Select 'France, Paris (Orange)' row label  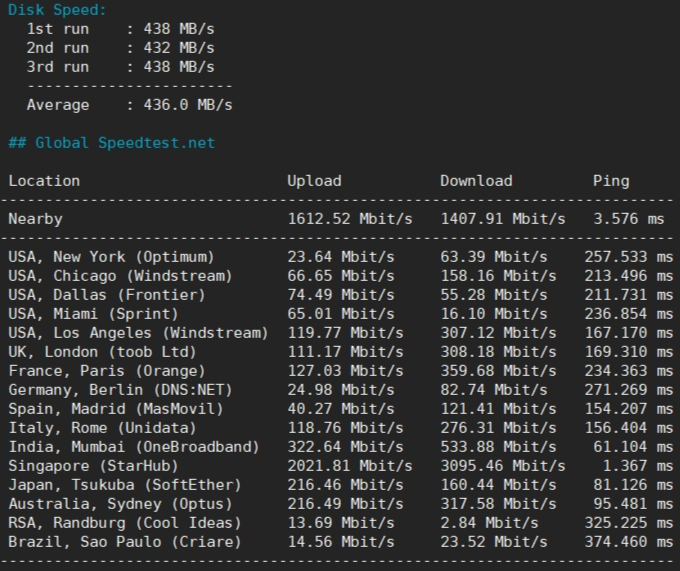[x=107, y=371]
